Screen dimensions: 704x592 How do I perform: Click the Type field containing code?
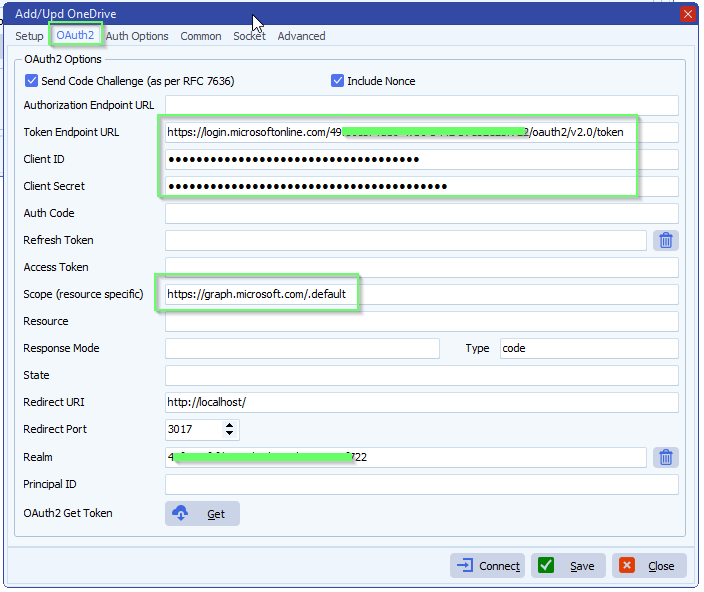click(x=589, y=348)
